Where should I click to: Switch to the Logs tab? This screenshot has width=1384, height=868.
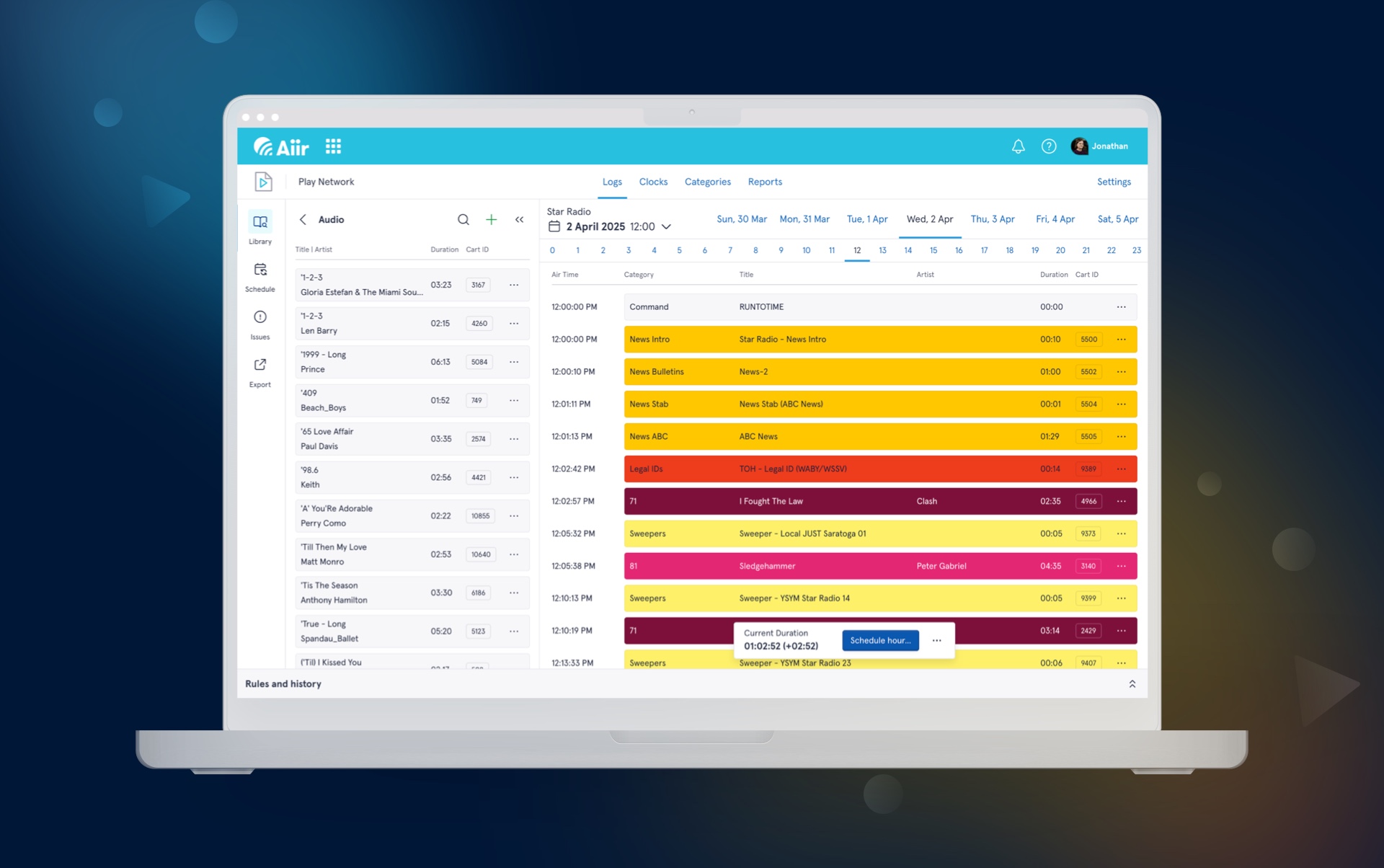point(612,182)
